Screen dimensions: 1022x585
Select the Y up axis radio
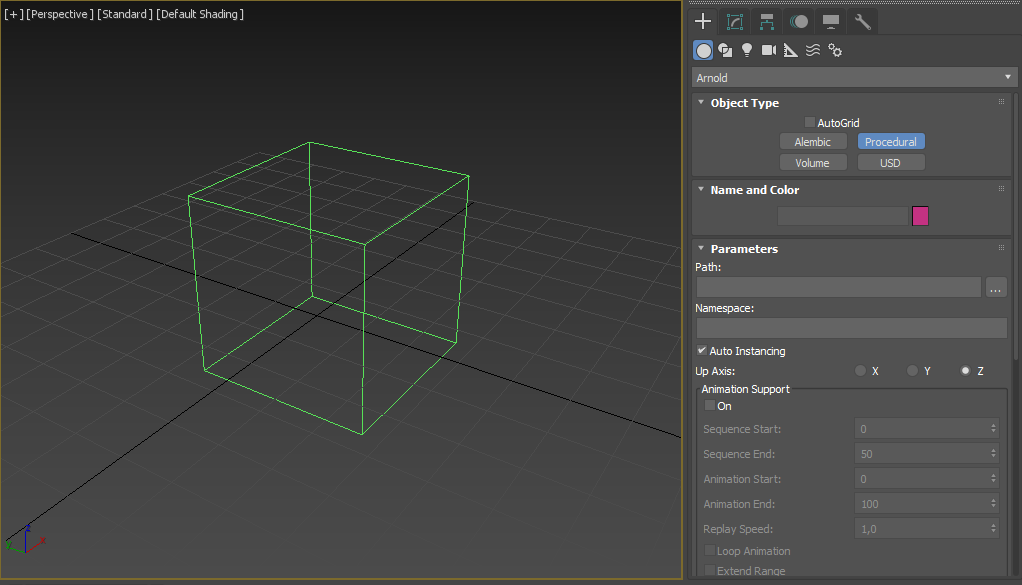click(912, 371)
